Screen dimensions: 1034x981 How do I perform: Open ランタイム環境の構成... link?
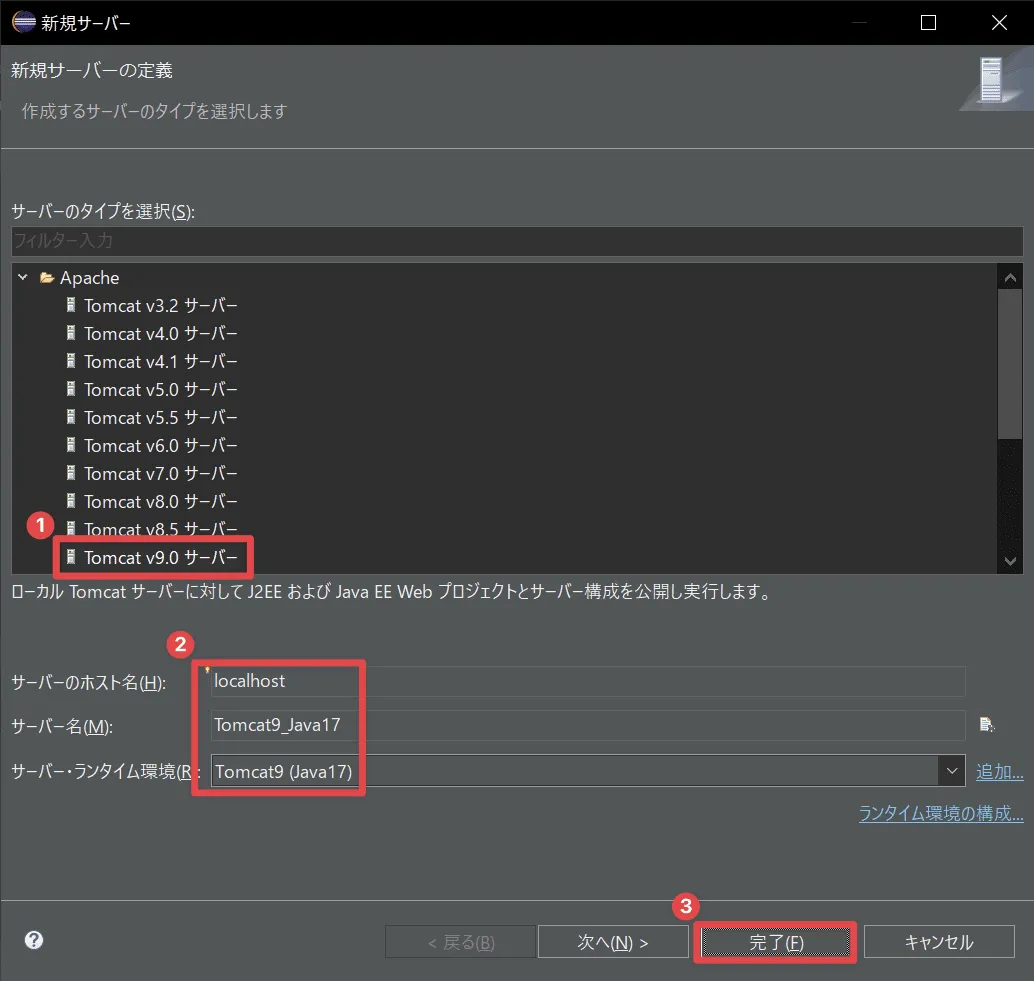tap(941, 814)
